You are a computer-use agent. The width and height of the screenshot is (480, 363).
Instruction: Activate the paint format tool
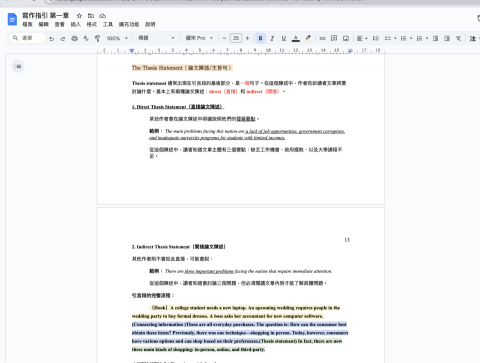click(97, 38)
